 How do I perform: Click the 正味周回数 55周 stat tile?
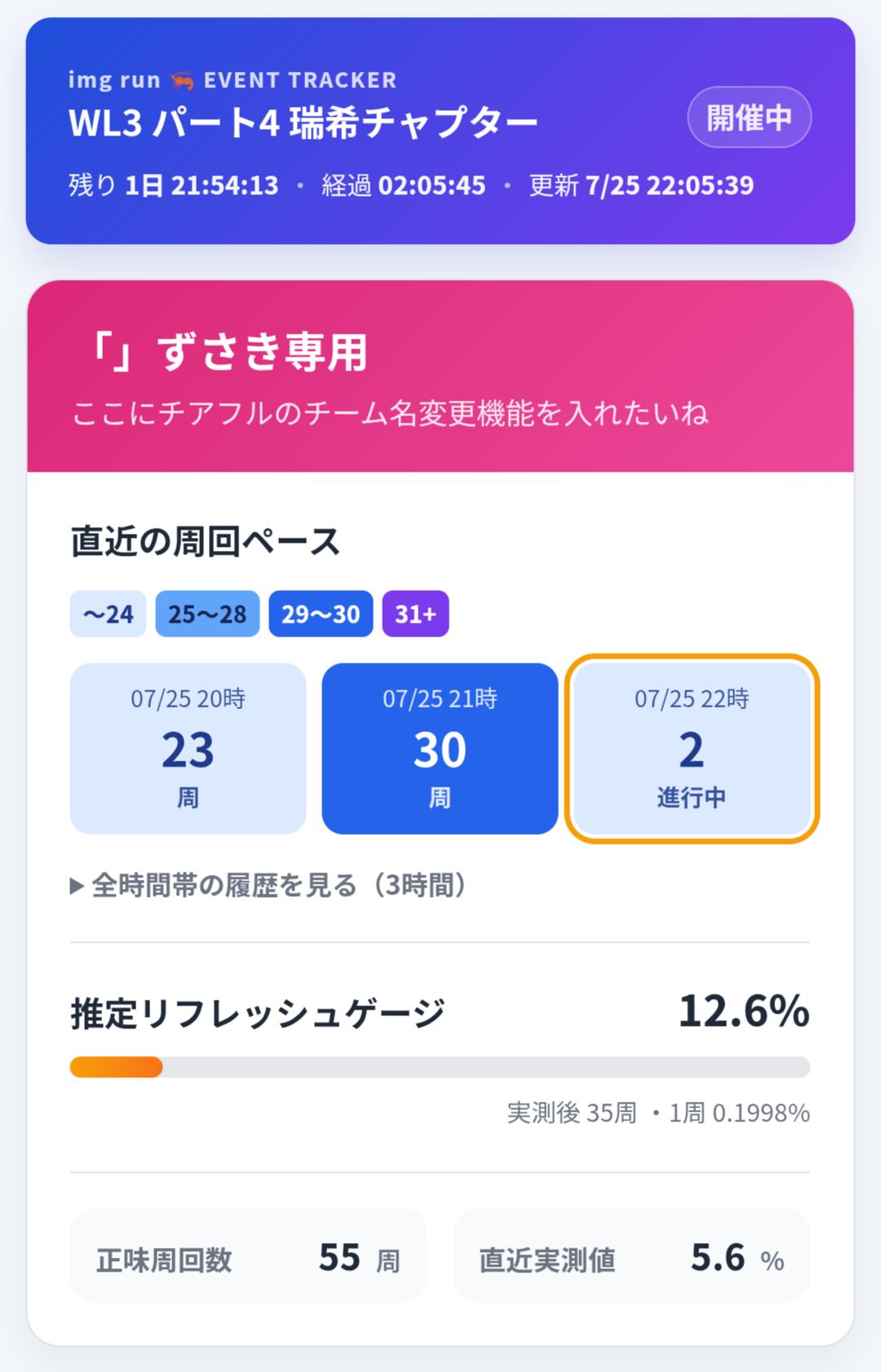coord(248,1255)
